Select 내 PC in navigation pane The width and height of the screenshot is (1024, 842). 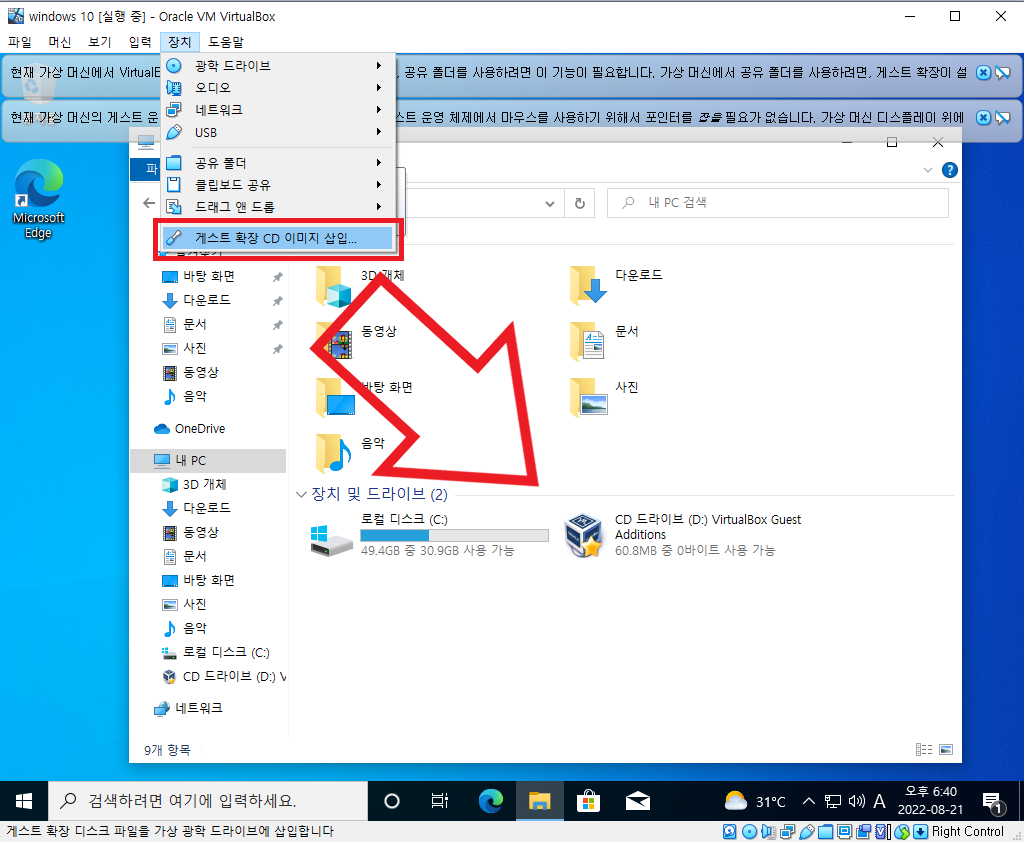point(208,461)
